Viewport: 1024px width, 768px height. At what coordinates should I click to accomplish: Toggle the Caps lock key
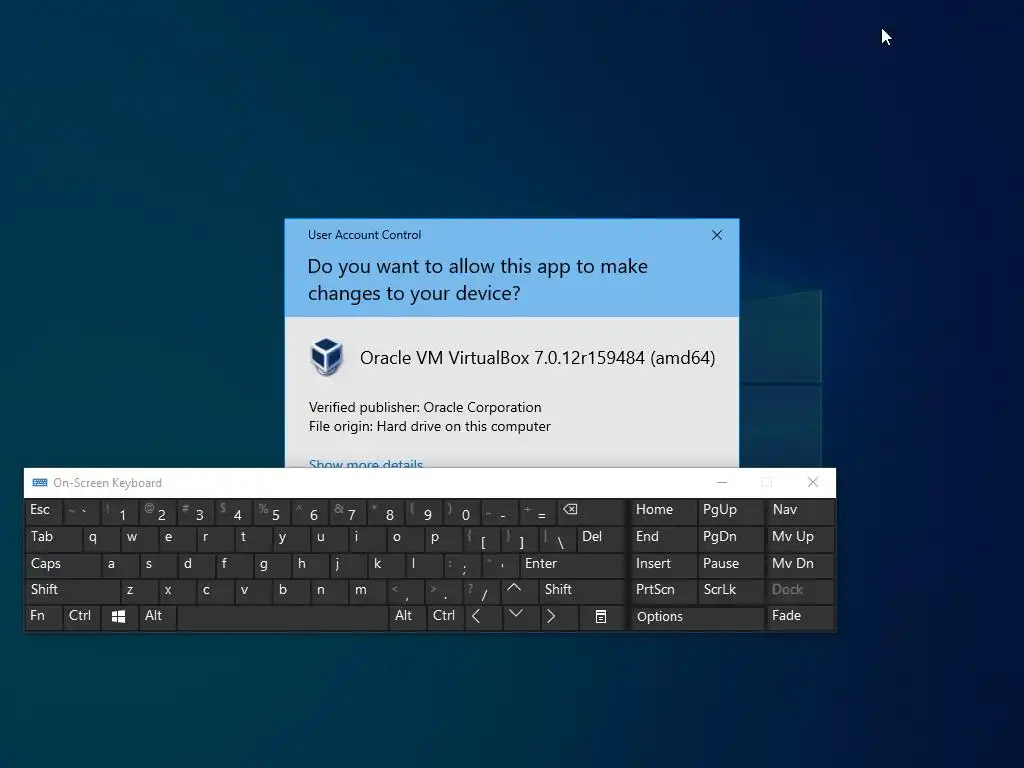(x=63, y=565)
